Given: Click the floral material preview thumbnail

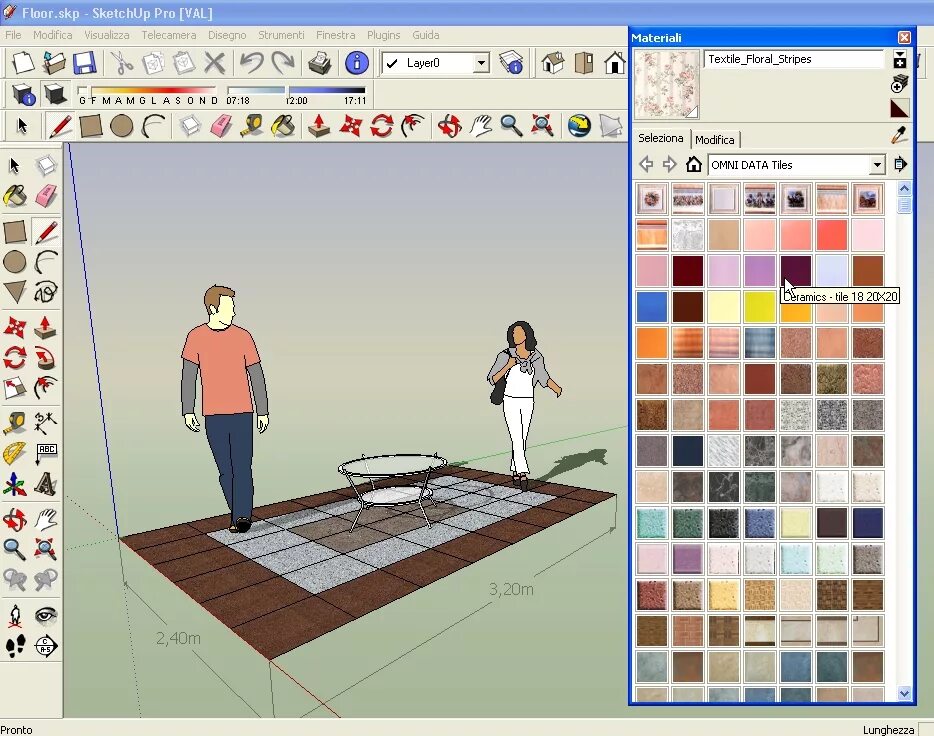Looking at the screenshot, I should coord(667,84).
